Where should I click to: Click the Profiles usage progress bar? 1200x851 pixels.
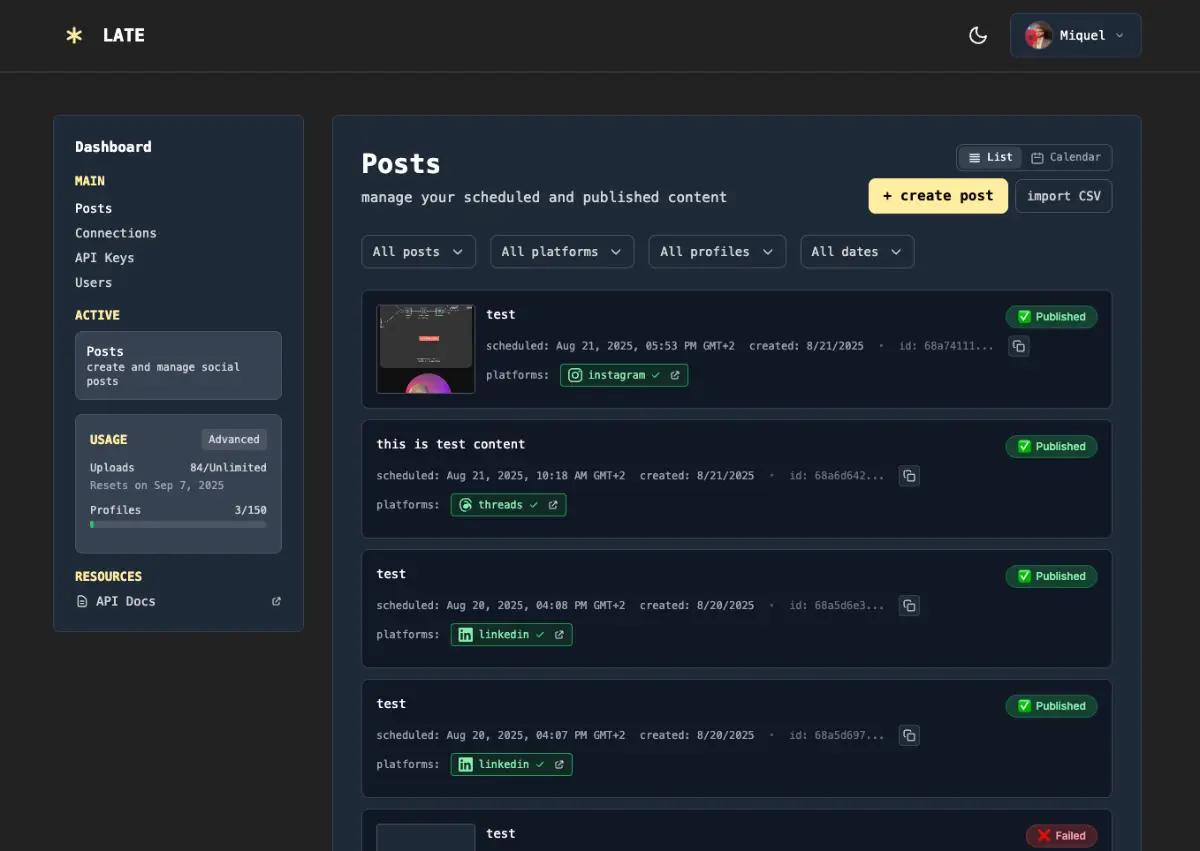coord(178,524)
